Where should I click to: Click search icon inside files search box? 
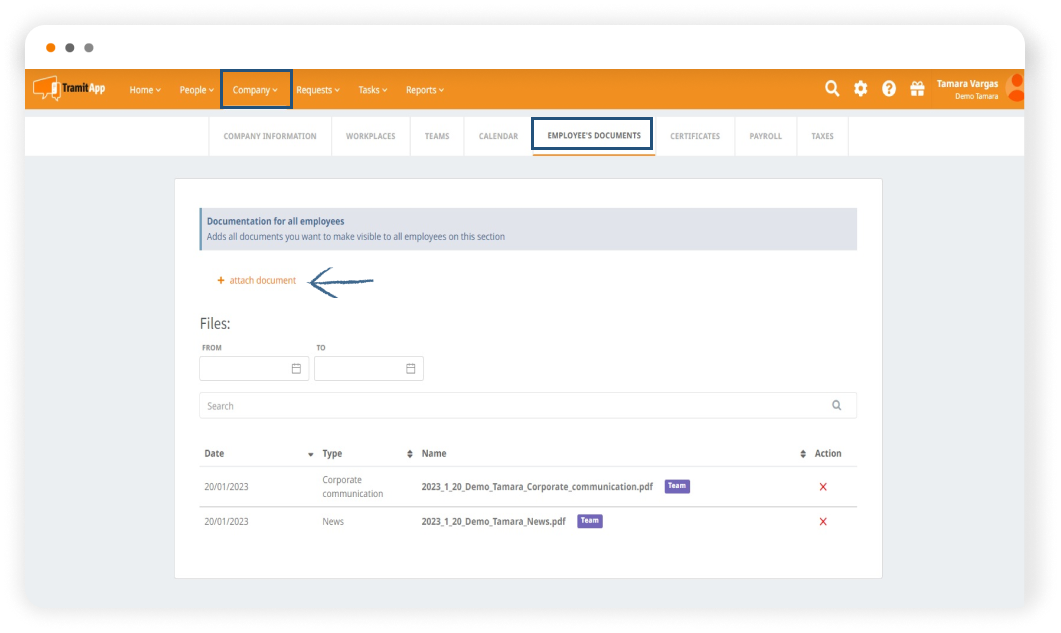[x=836, y=406]
